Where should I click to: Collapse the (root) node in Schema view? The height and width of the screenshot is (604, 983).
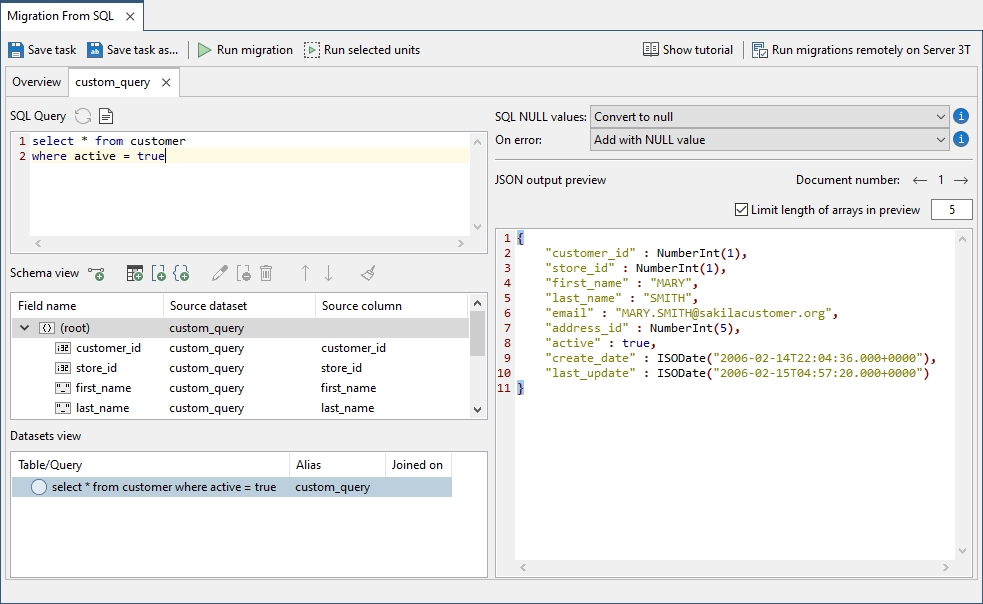(x=24, y=327)
